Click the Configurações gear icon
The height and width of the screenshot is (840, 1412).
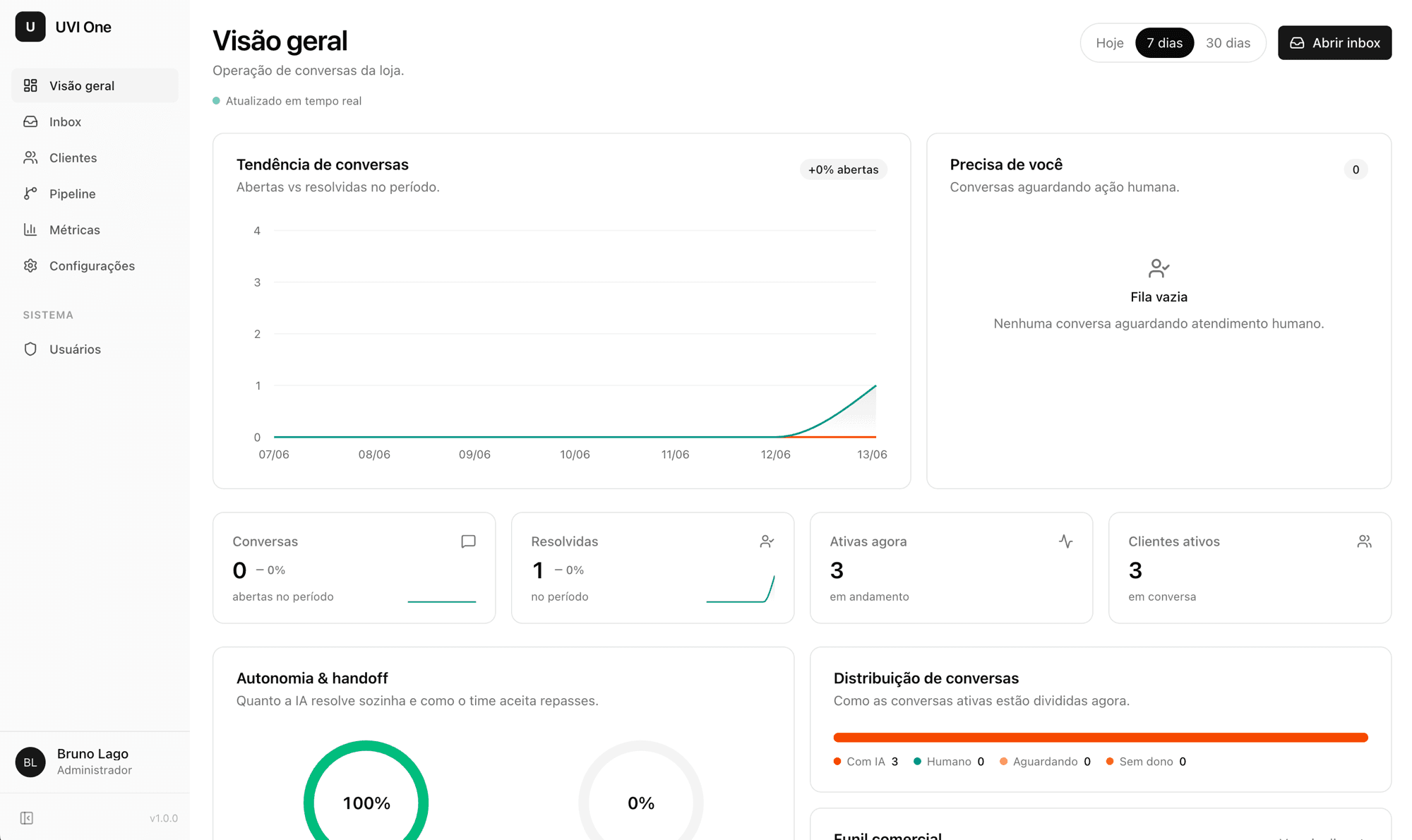click(30, 265)
